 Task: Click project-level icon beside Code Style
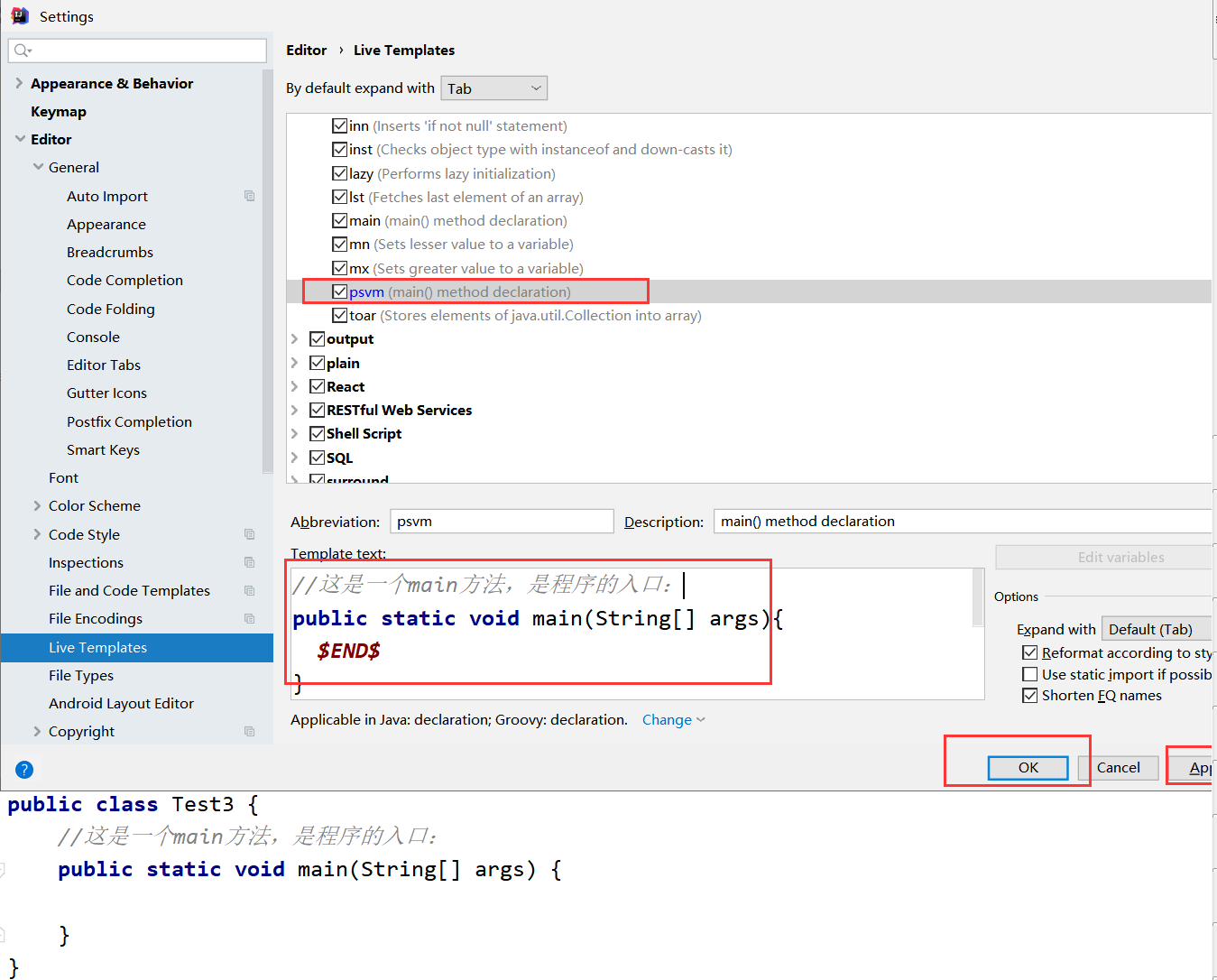coord(250,534)
